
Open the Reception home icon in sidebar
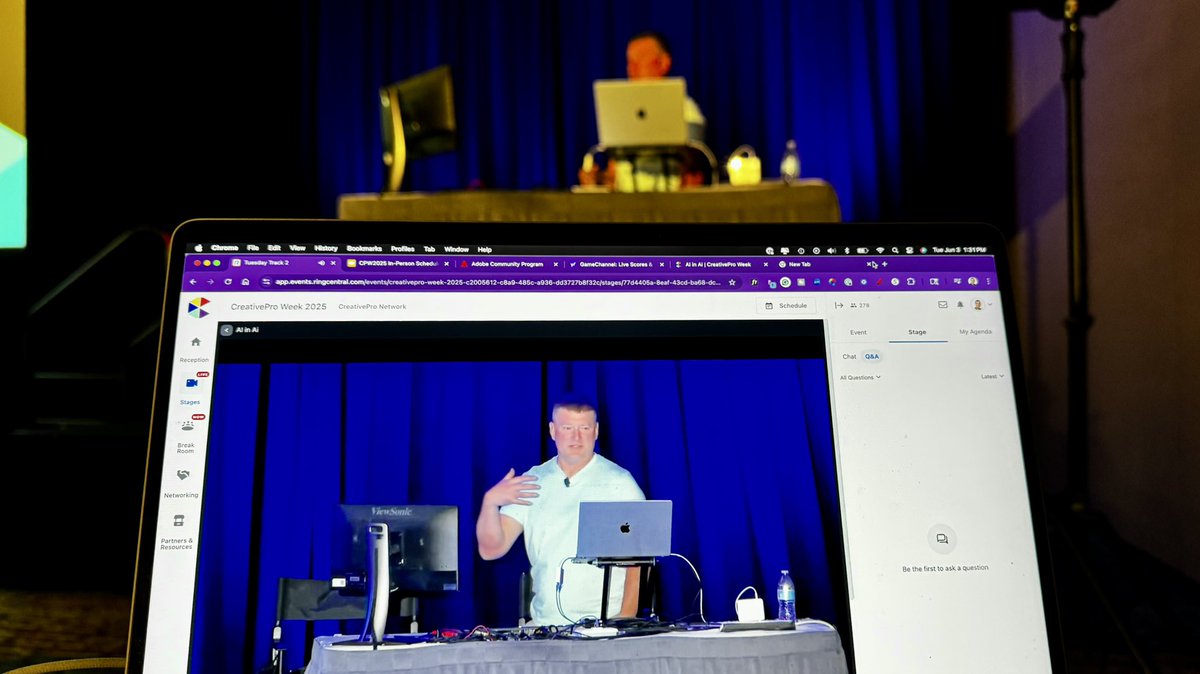(196, 342)
